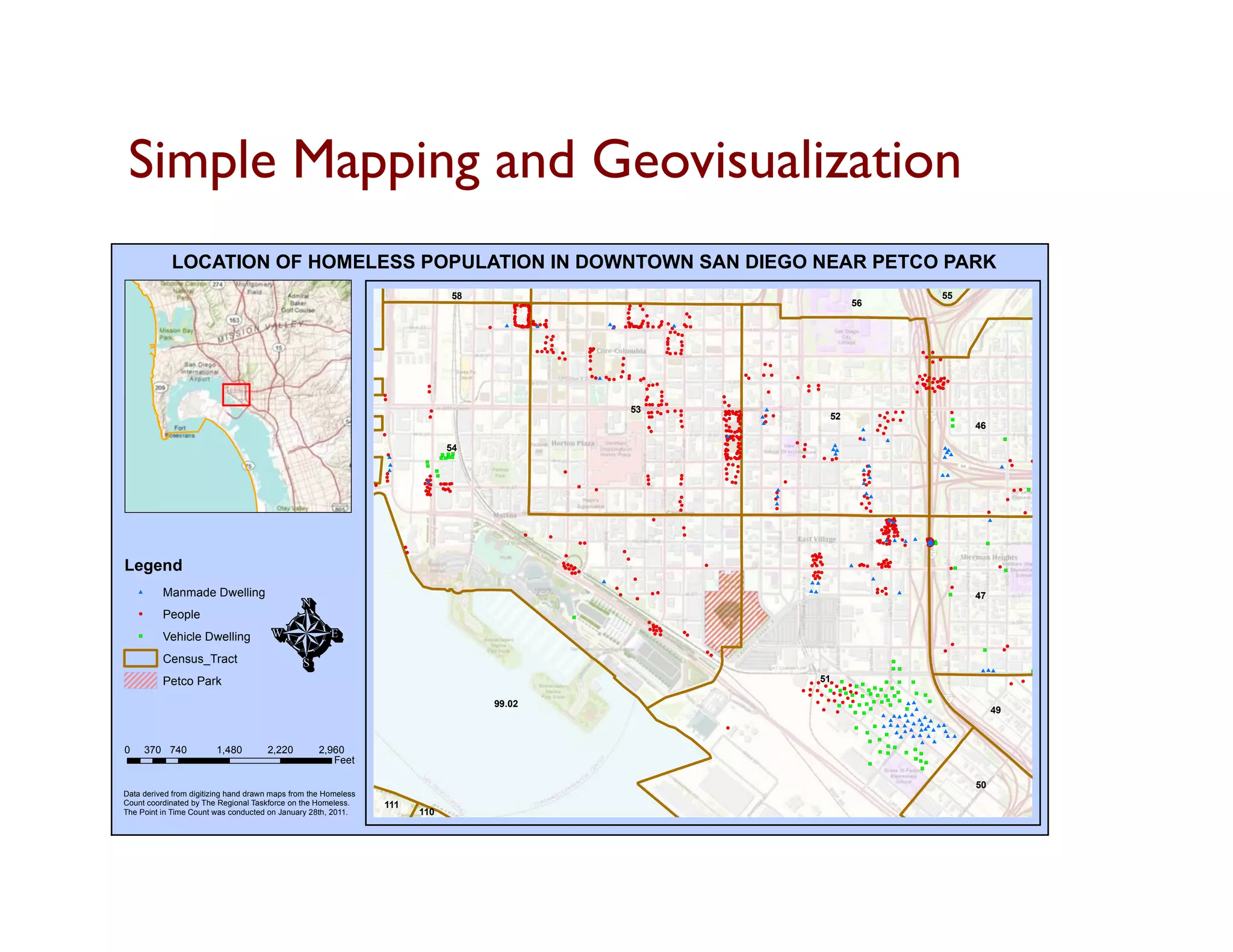Click the 'Core-Columbia' map label
Screen dimensions: 1233x952
tap(621, 351)
